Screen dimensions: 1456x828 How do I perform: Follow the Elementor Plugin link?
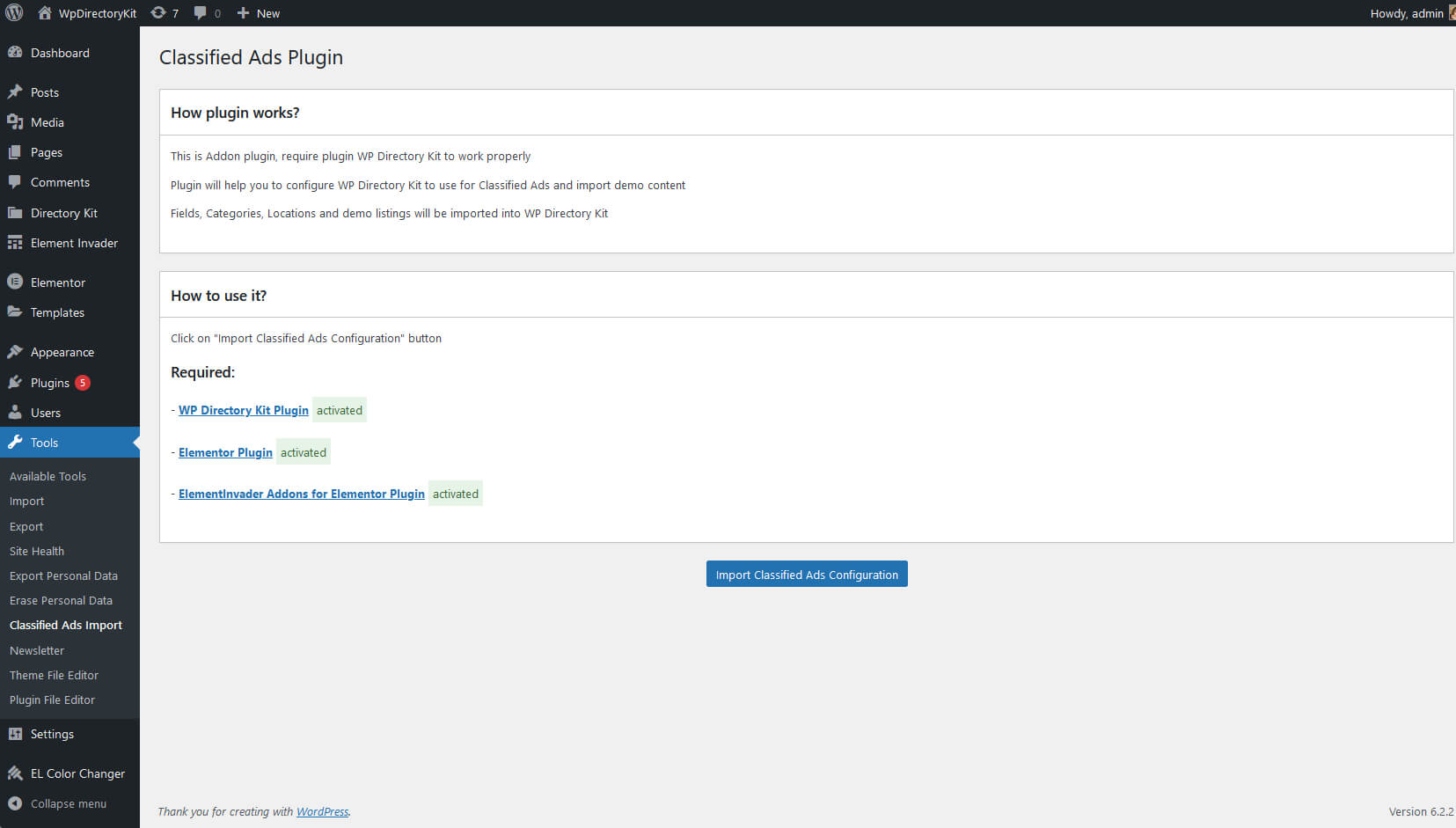[x=225, y=452]
